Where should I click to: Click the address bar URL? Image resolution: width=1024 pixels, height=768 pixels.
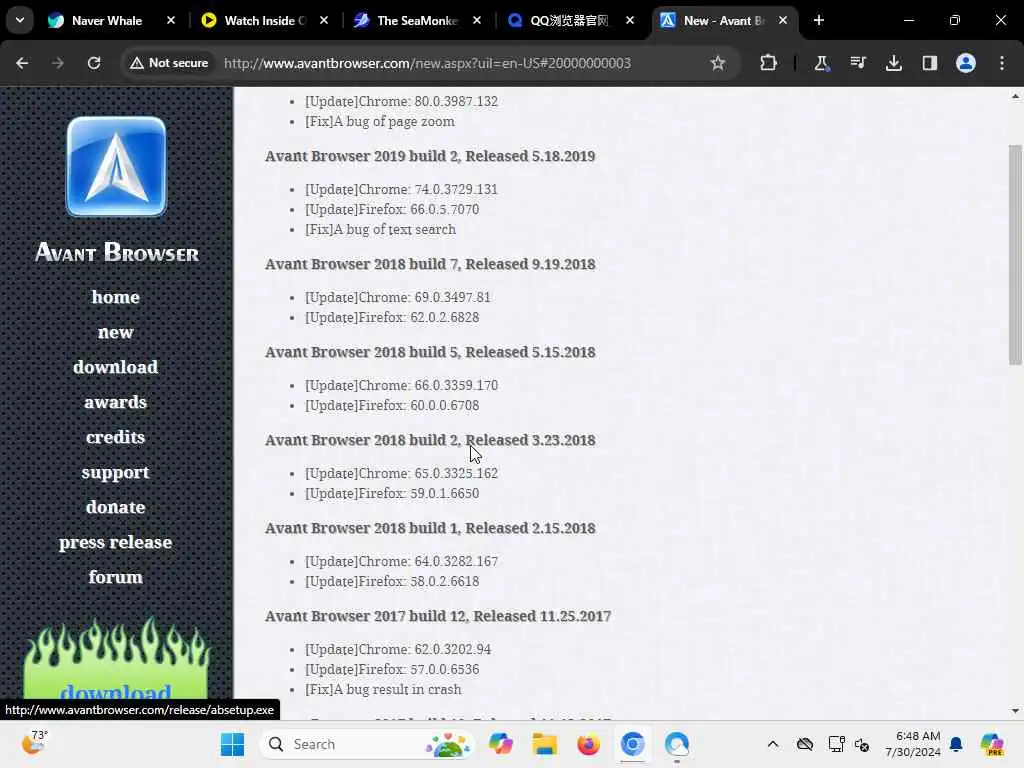point(427,63)
